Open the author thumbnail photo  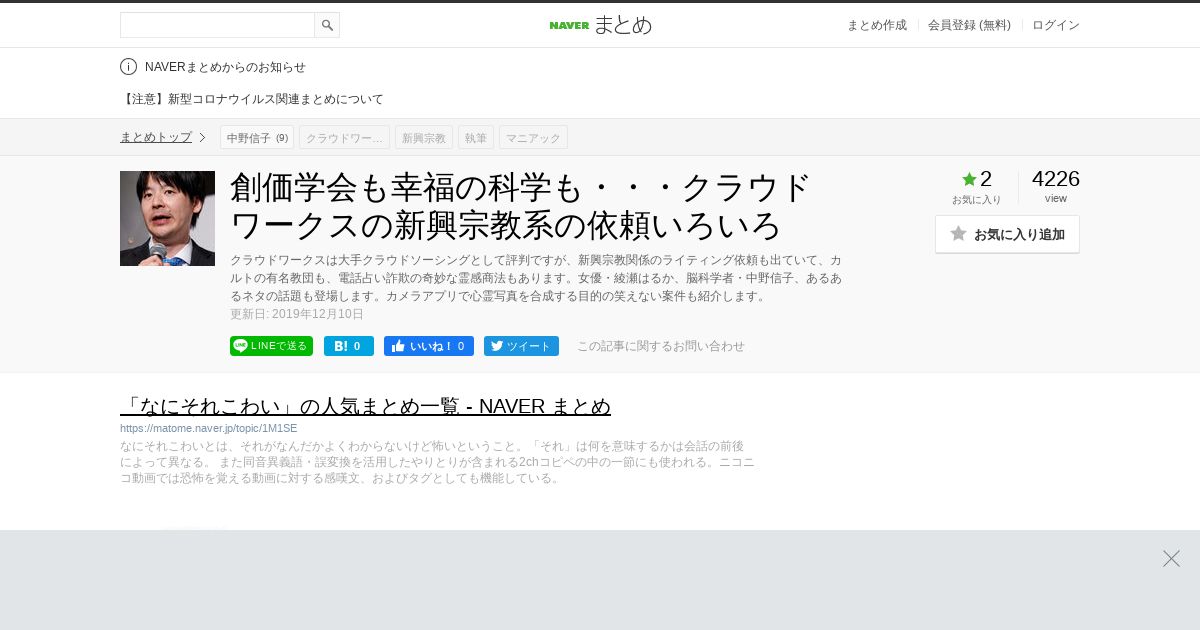tap(167, 218)
